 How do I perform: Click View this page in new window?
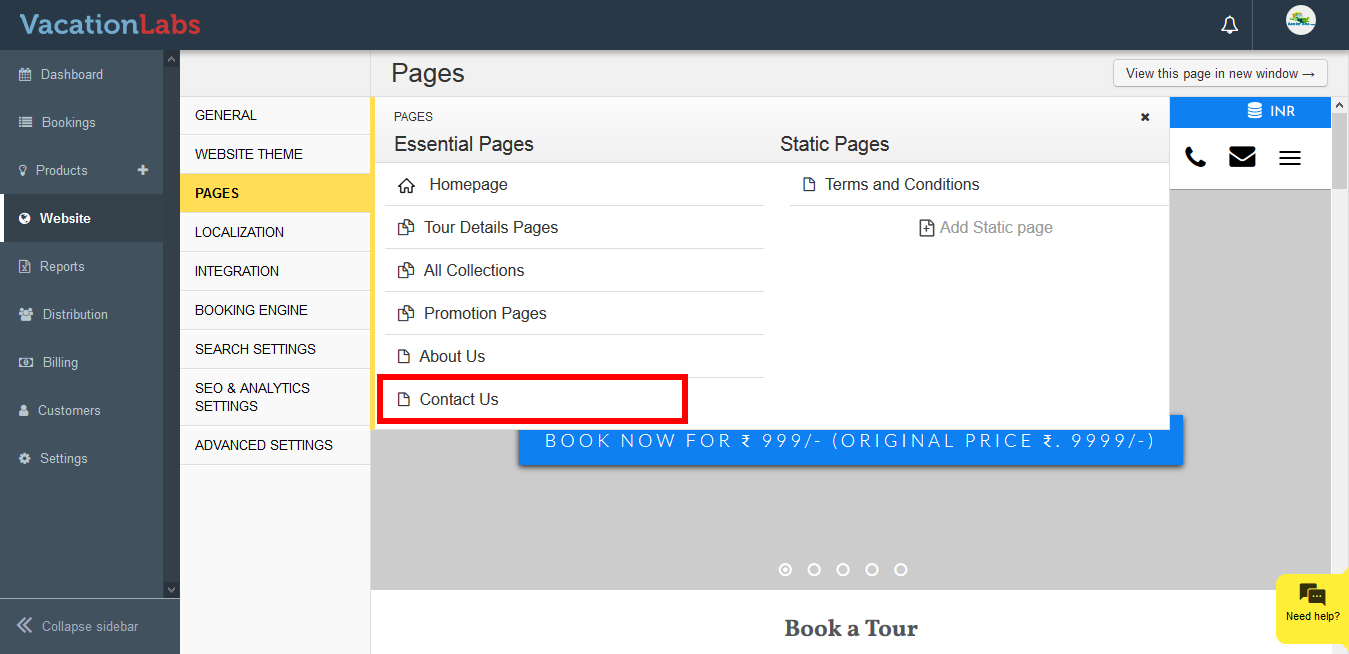tap(1220, 73)
